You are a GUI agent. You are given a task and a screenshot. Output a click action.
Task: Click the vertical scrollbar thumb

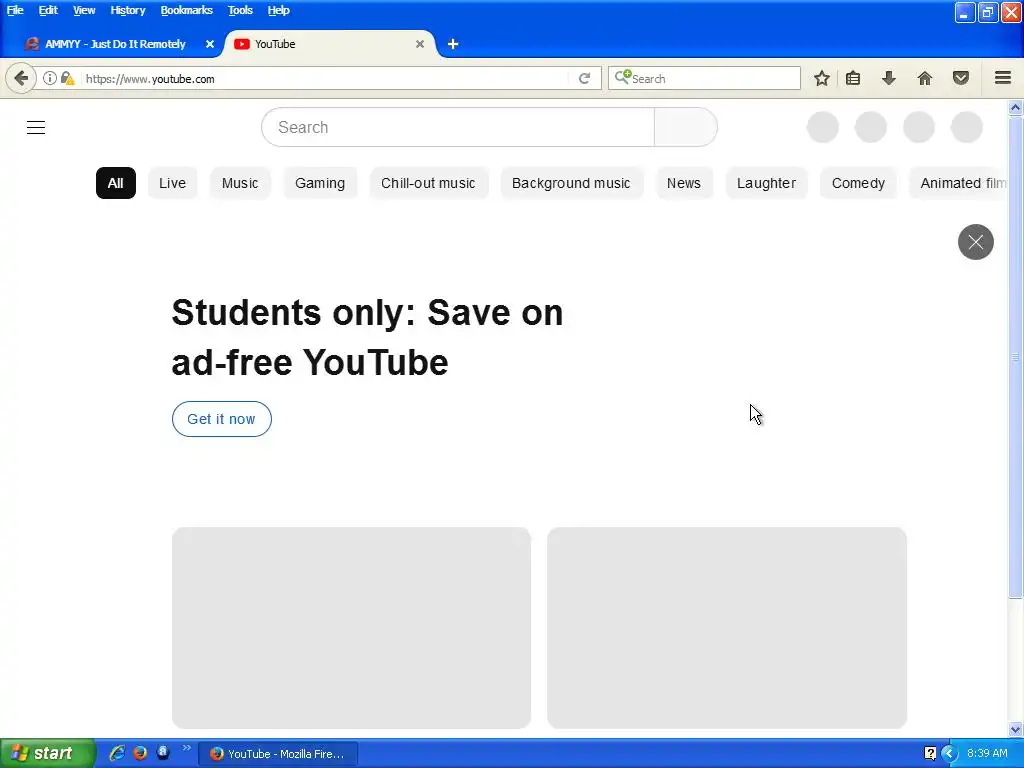1015,357
